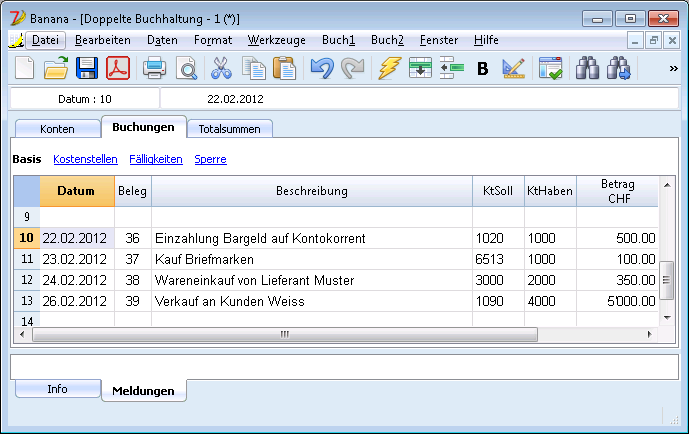Click cell Einzahlung Bargeld auf Kontokorrent
The height and width of the screenshot is (434, 689).
pyautogui.click(x=312, y=238)
